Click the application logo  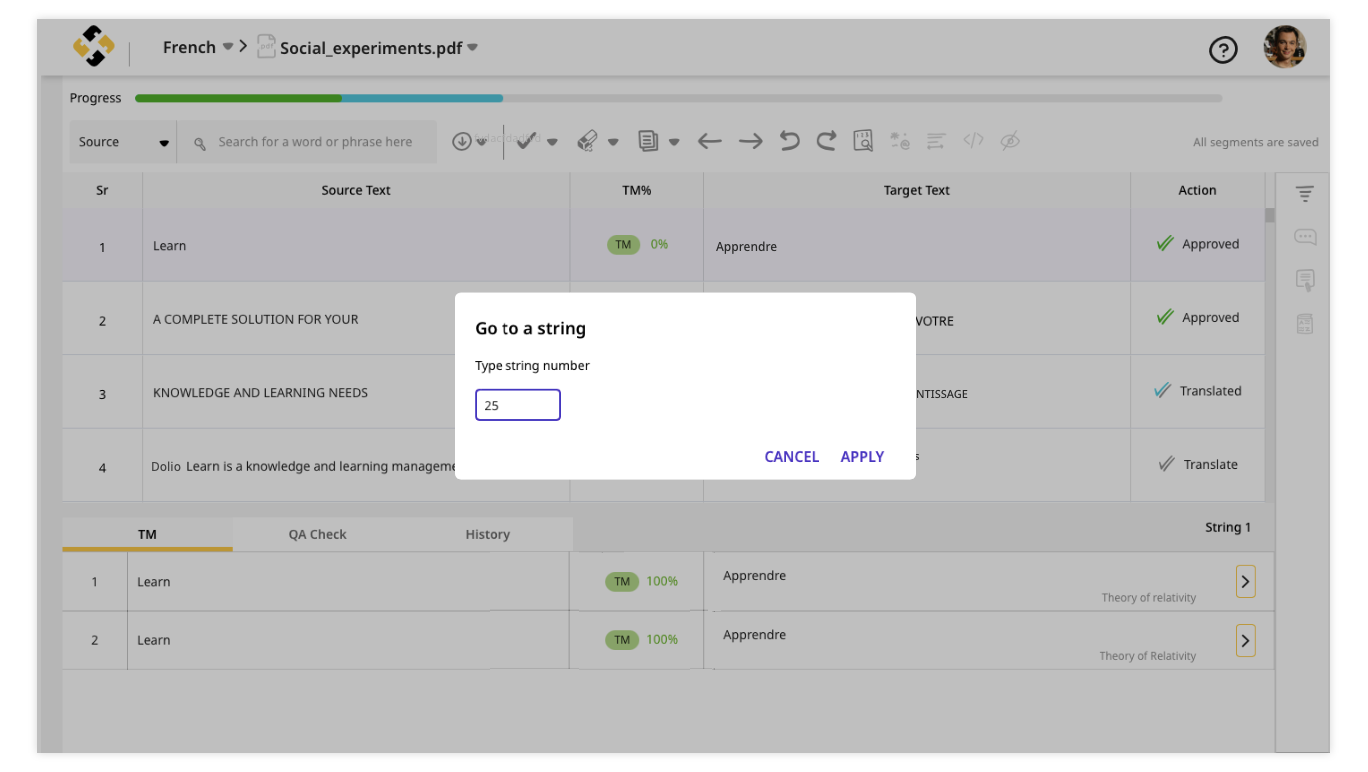point(94,46)
